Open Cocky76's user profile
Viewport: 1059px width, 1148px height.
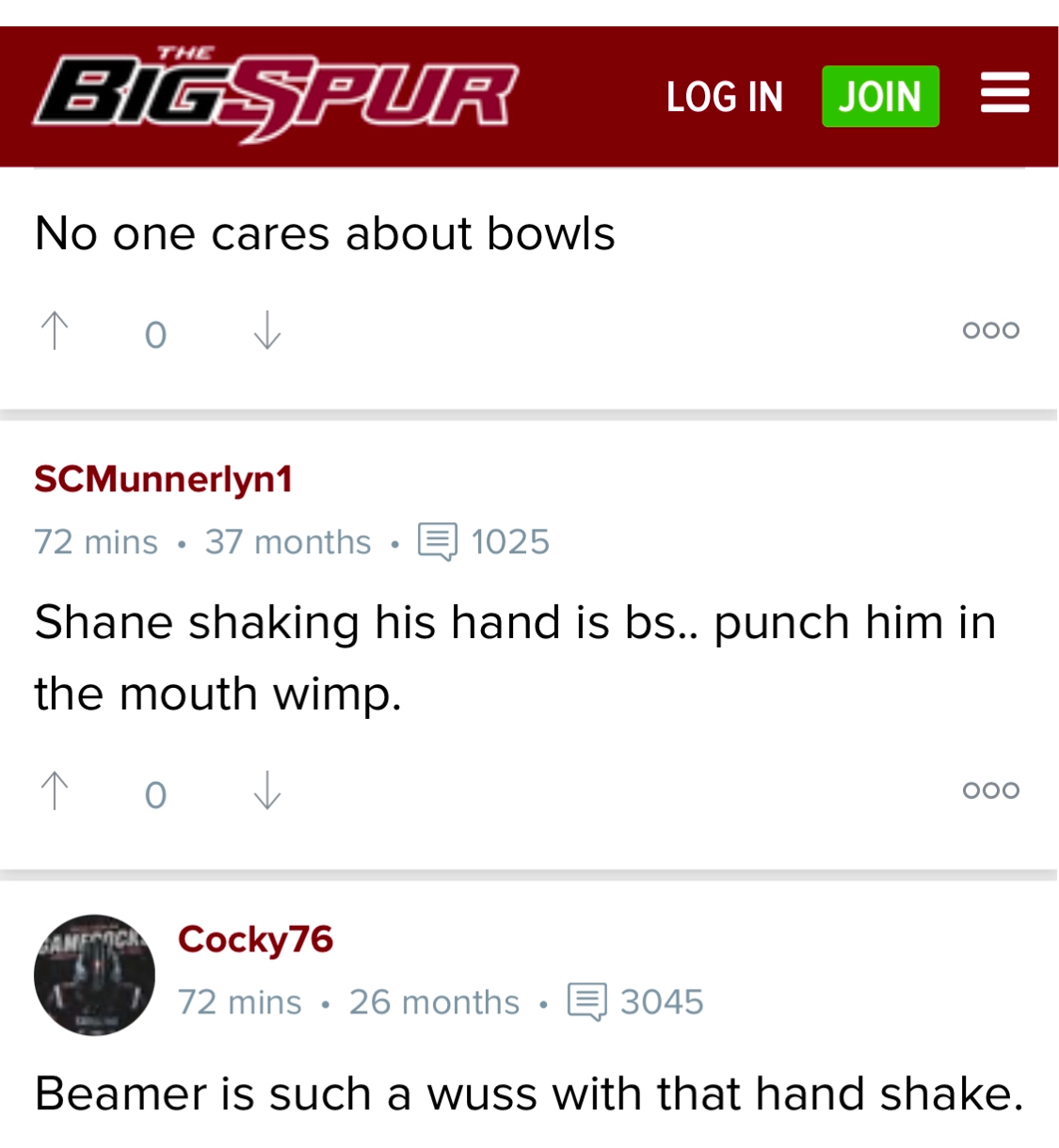tap(255, 939)
